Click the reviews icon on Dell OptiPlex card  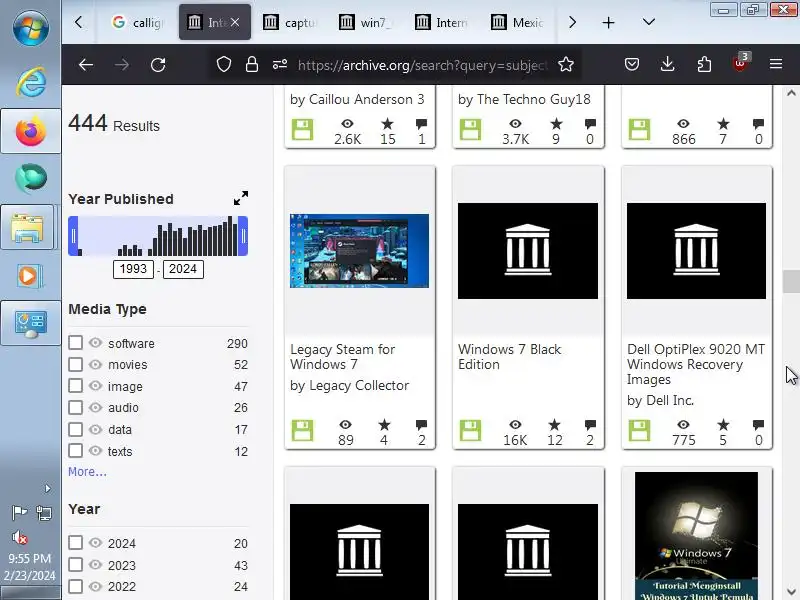tap(758, 424)
